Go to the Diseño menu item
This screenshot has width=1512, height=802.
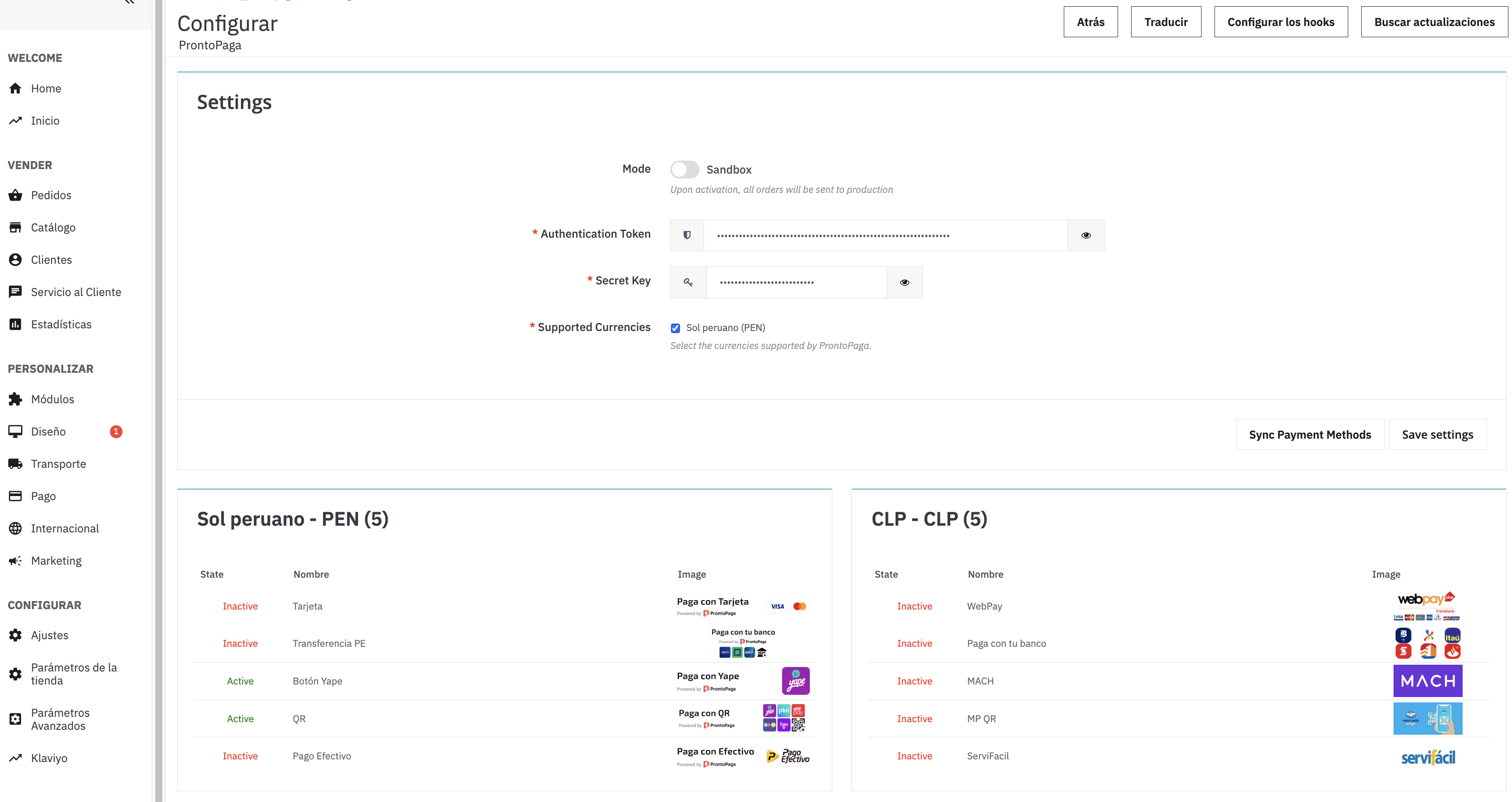(x=48, y=432)
